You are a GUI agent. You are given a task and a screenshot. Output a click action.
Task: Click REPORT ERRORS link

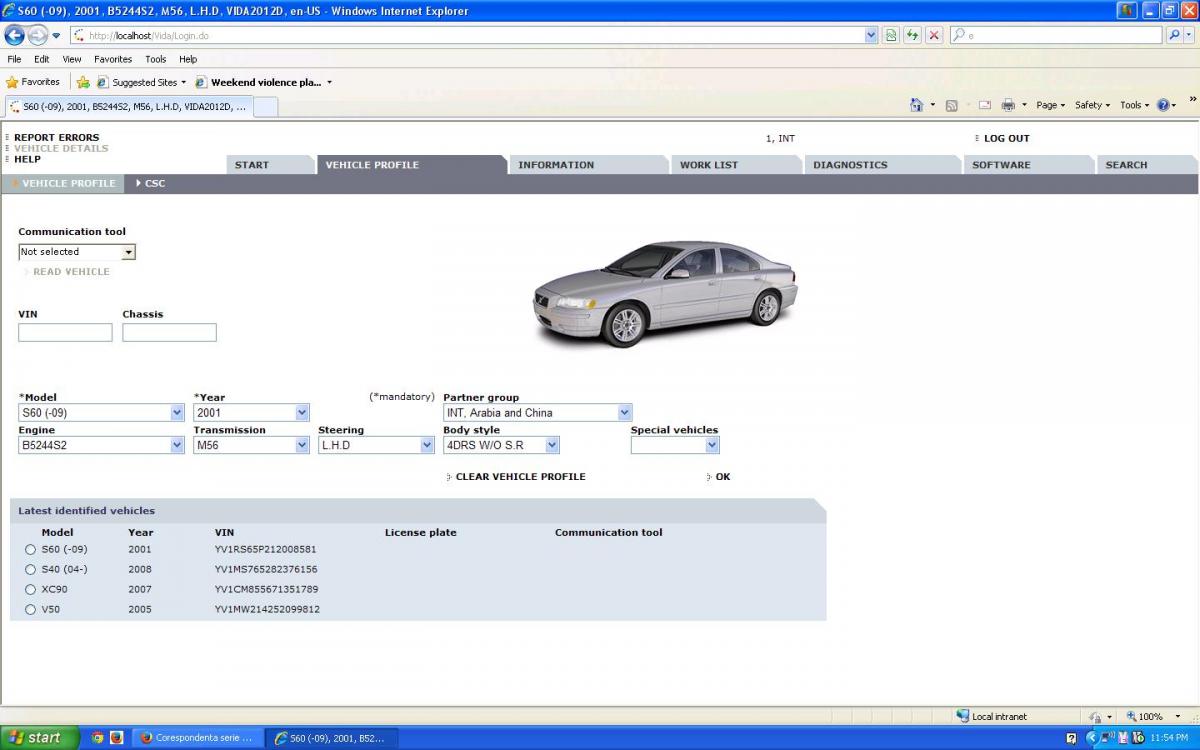[x=57, y=138]
